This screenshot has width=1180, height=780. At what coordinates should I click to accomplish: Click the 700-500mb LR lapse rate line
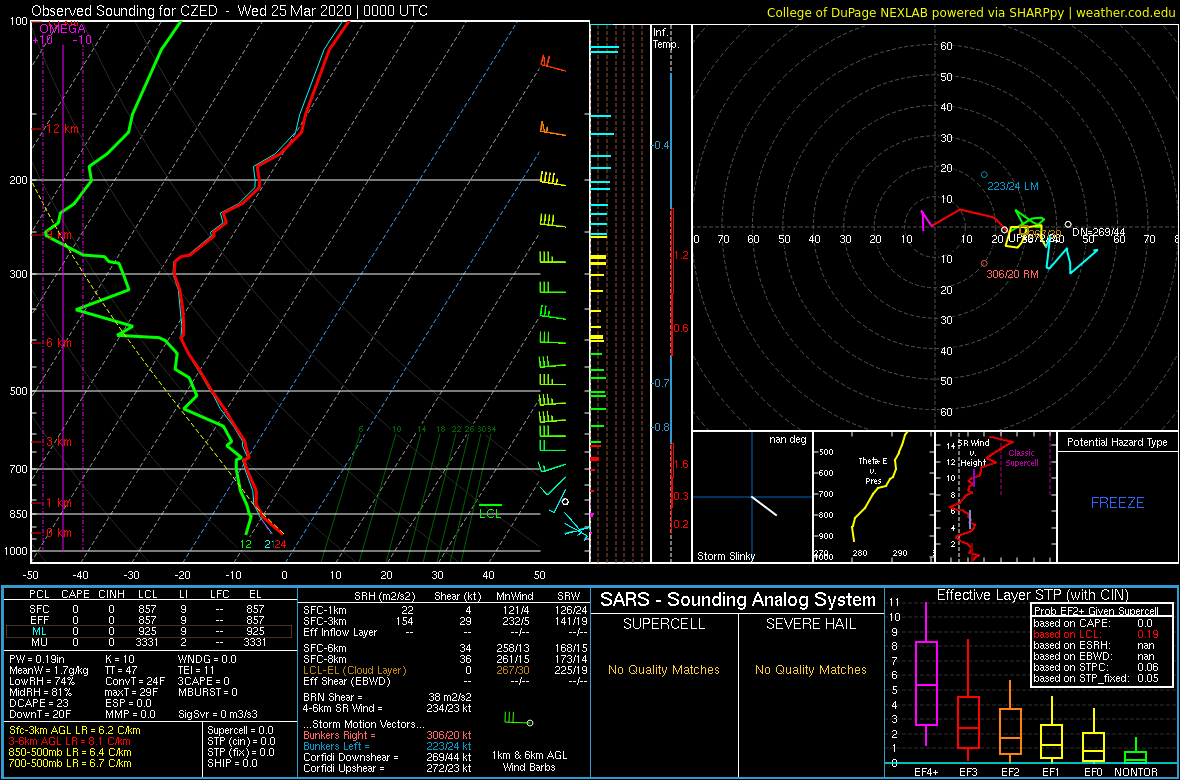tap(68, 762)
